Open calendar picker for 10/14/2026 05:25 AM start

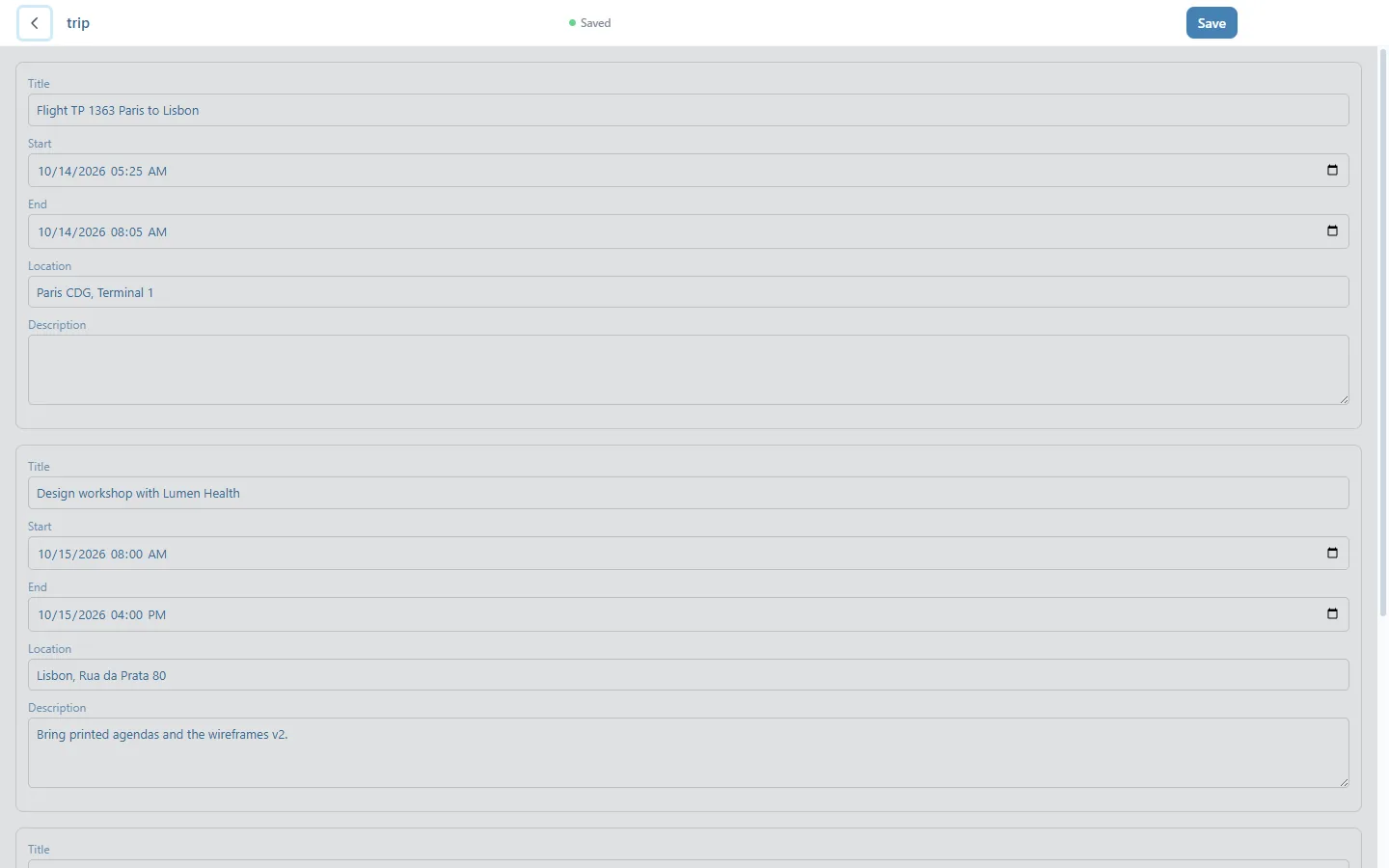(x=1332, y=171)
